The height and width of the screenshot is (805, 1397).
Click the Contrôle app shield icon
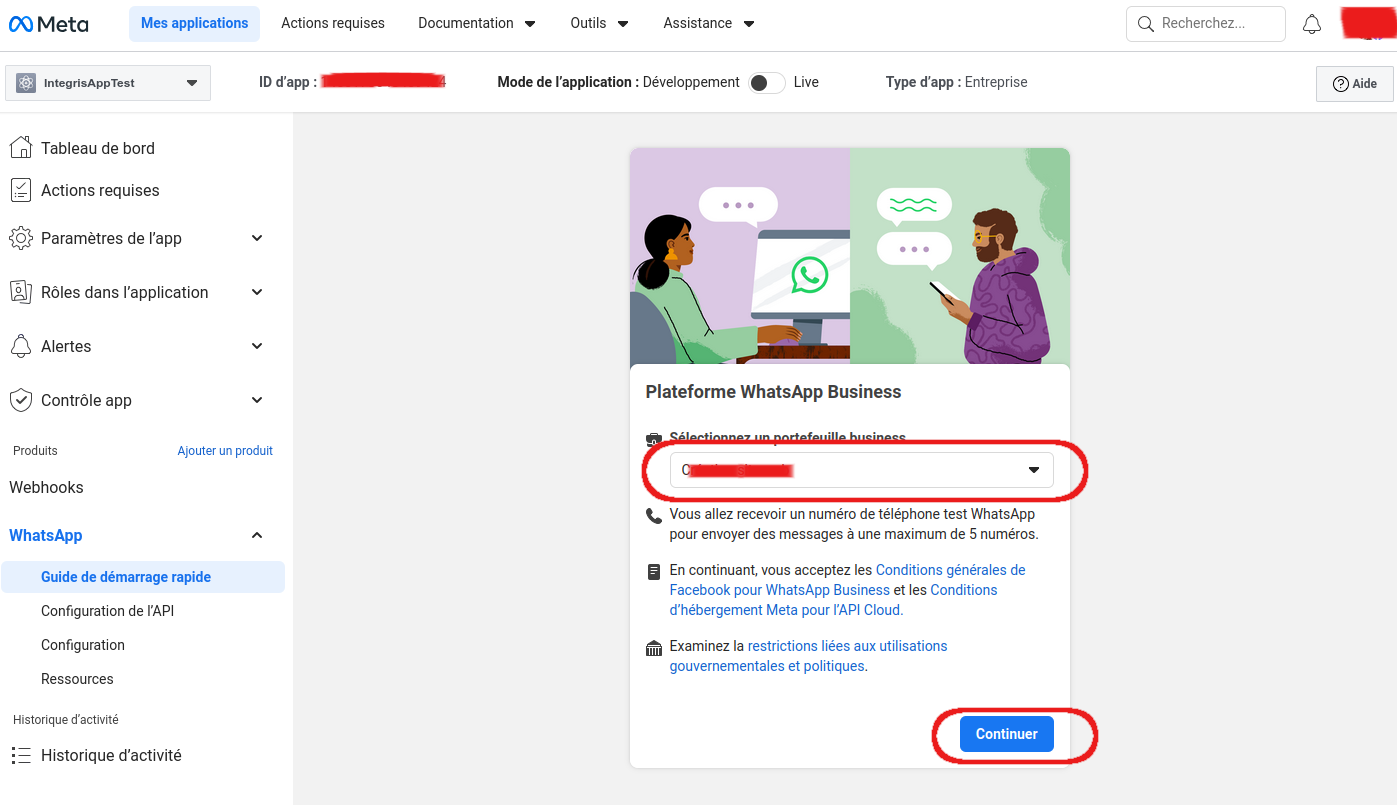coord(20,400)
